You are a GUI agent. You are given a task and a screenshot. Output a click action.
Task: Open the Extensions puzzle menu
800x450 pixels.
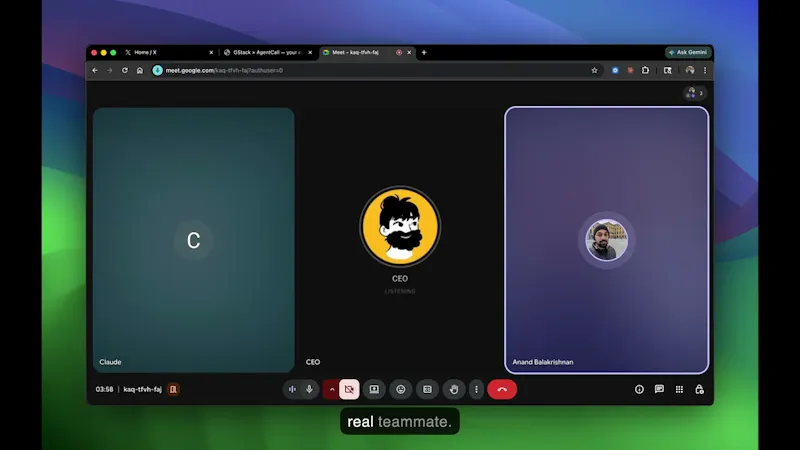pos(645,70)
